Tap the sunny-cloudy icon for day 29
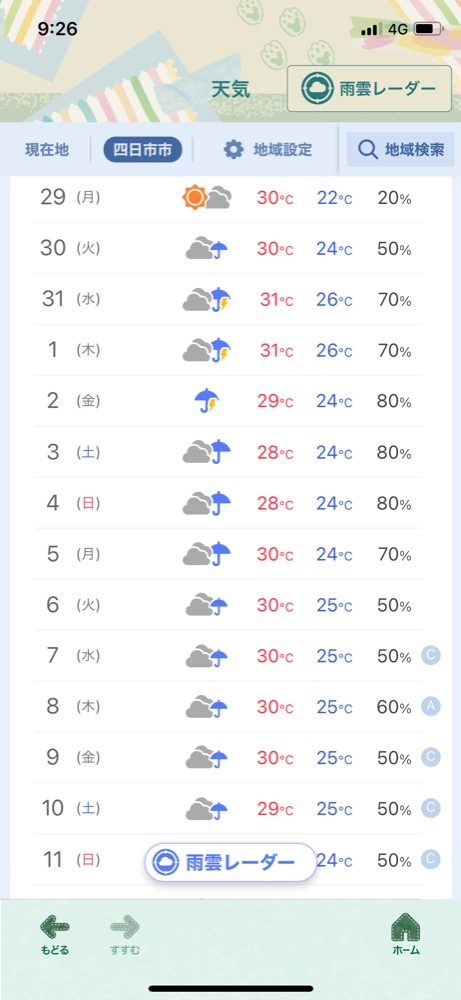The height and width of the screenshot is (1000, 461). [x=207, y=198]
